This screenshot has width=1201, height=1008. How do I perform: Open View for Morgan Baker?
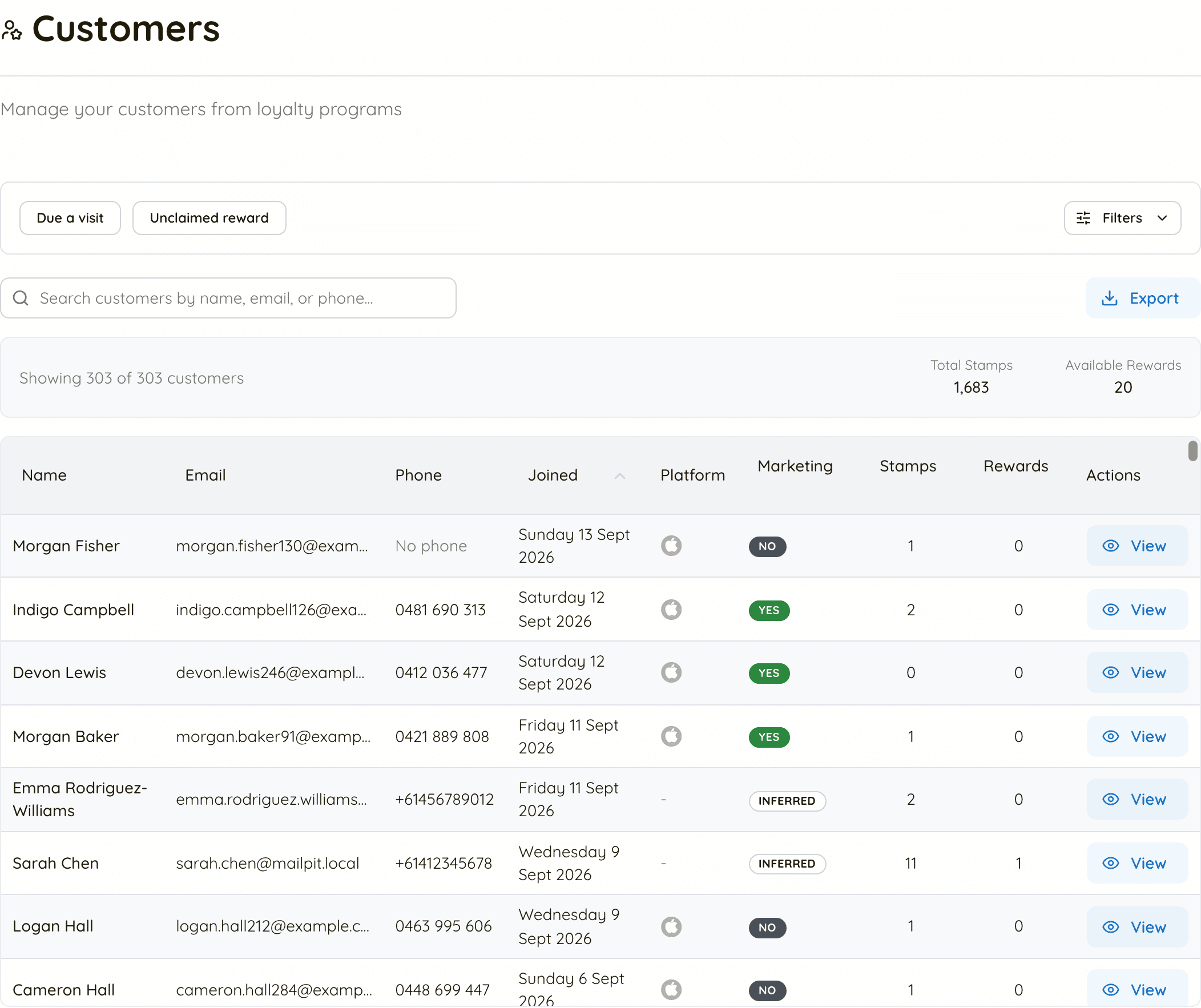[1137, 737]
